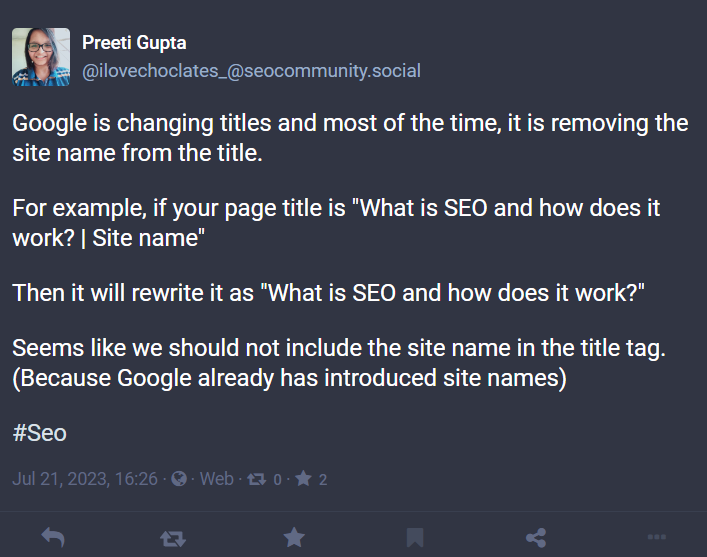Click the paragraph starting "Seems like we should"
This screenshot has width=707, height=557.
click(x=339, y=363)
